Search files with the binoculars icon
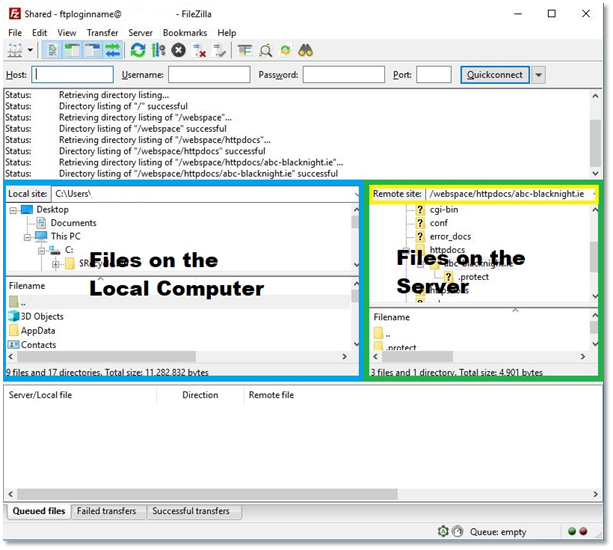Viewport: 613px width, 550px height. 306,50
